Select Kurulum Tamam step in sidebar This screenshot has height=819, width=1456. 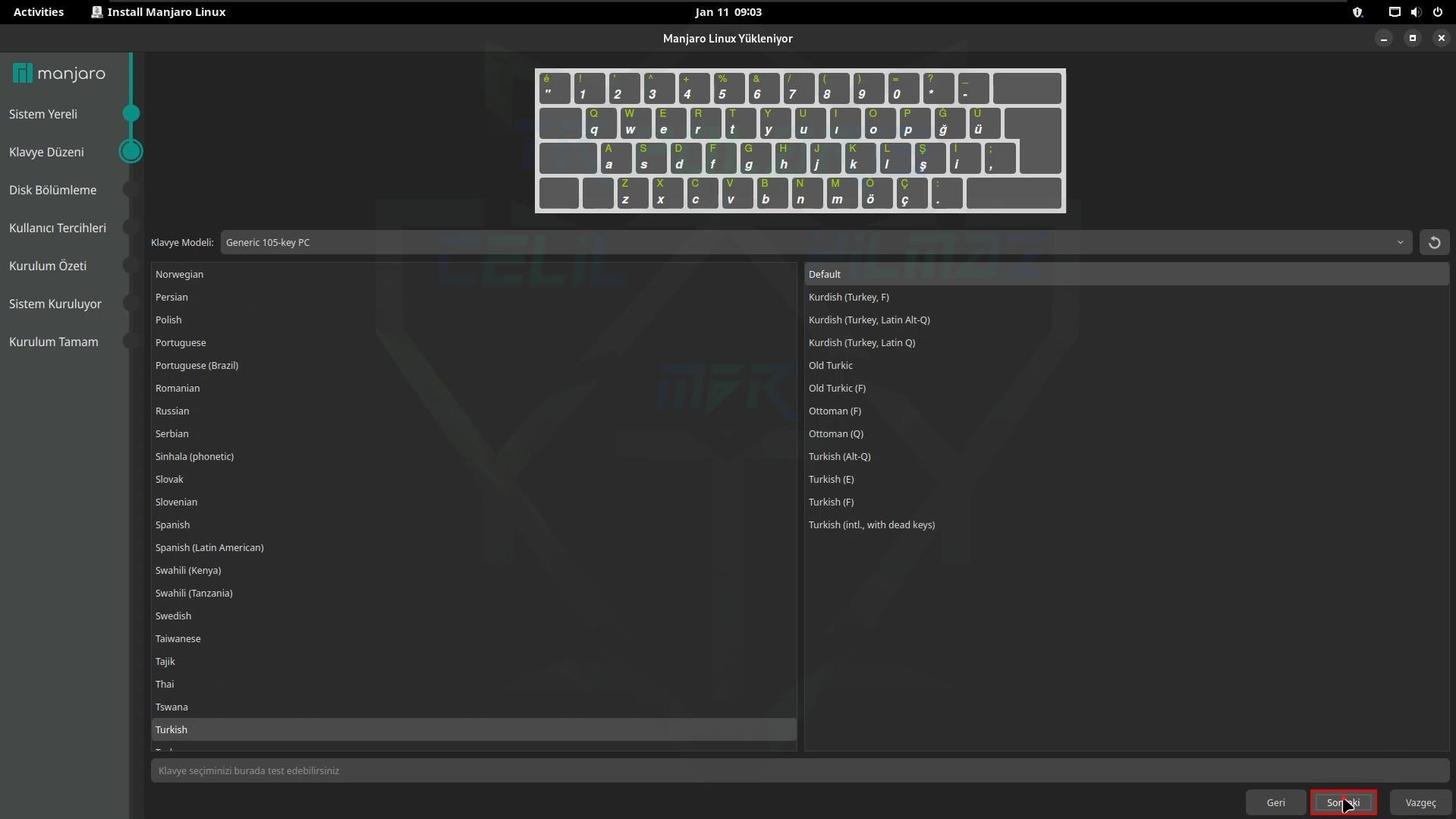pos(53,342)
